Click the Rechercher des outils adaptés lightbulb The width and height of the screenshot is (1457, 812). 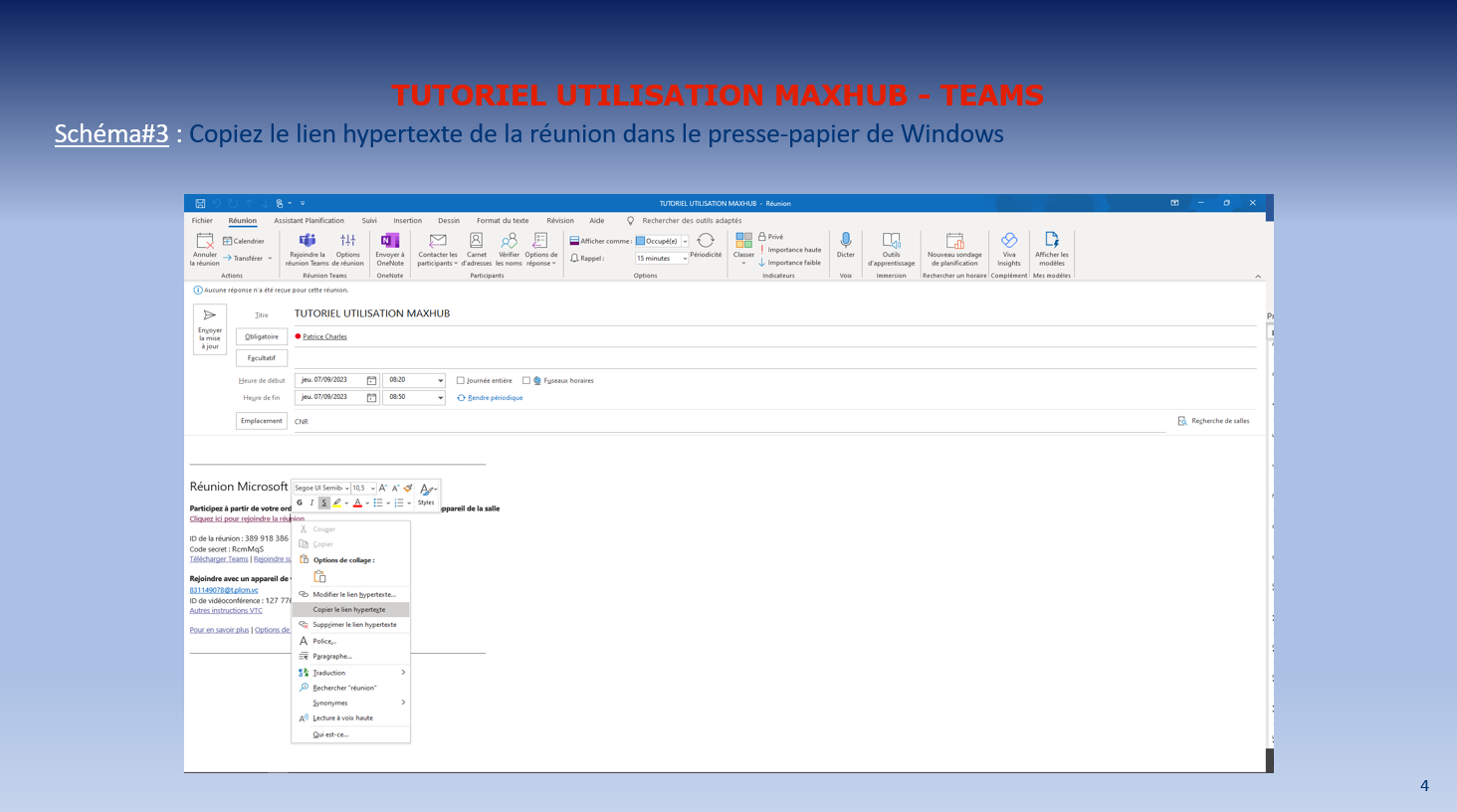(630, 221)
